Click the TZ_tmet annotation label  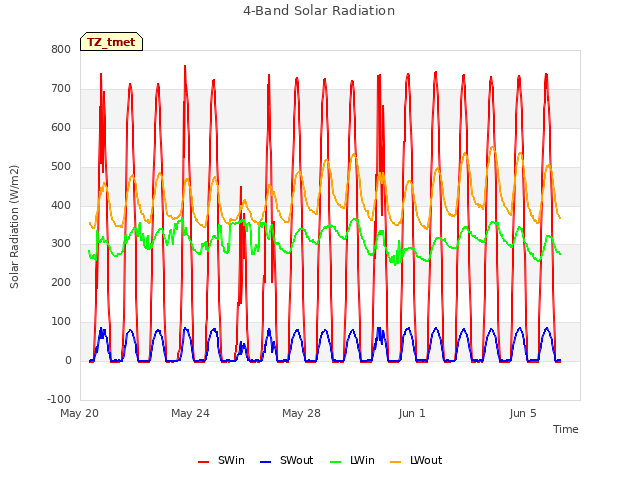point(111,42)
